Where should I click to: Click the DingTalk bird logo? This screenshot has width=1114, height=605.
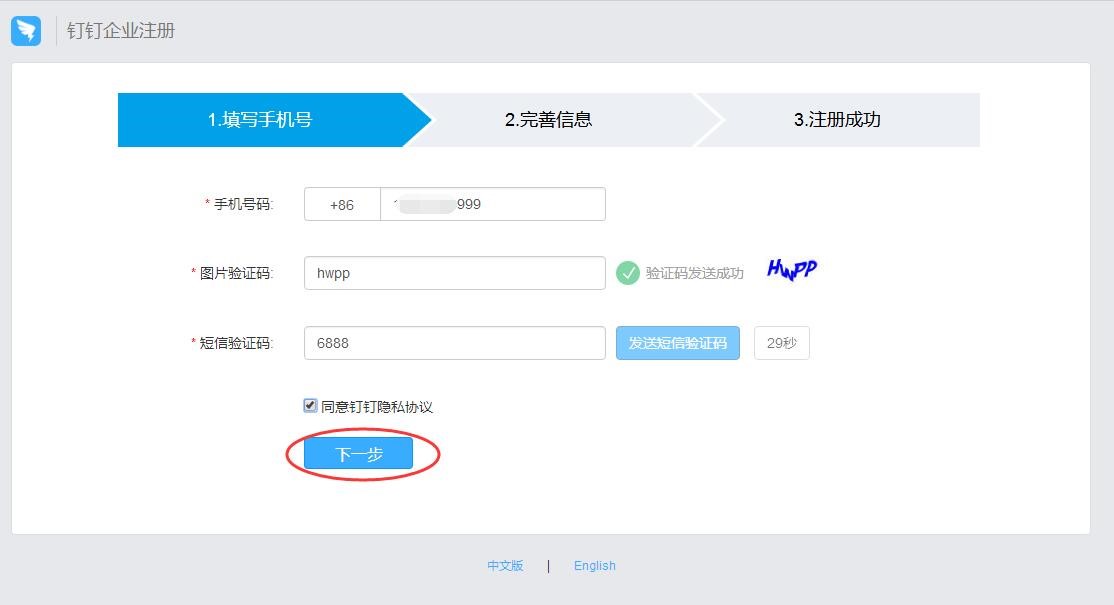[26, 30]
